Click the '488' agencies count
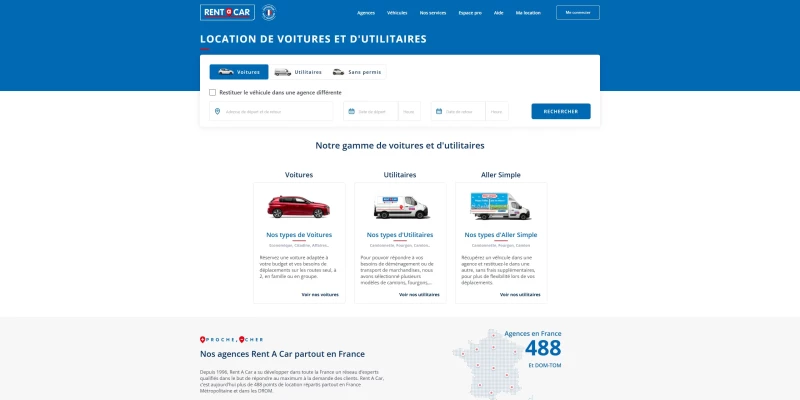800x400 pixels. (x=543, y=348)
